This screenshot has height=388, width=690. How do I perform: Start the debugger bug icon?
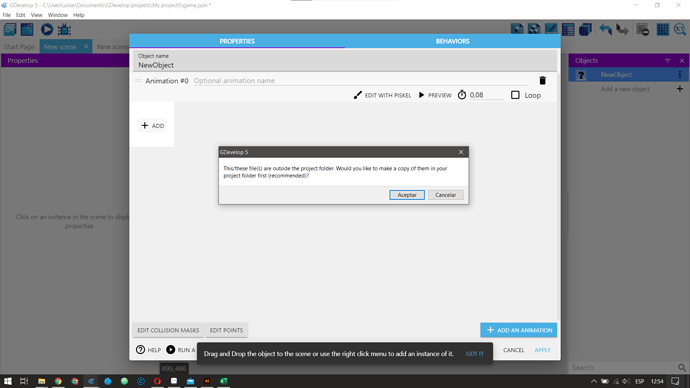(64, 29)
